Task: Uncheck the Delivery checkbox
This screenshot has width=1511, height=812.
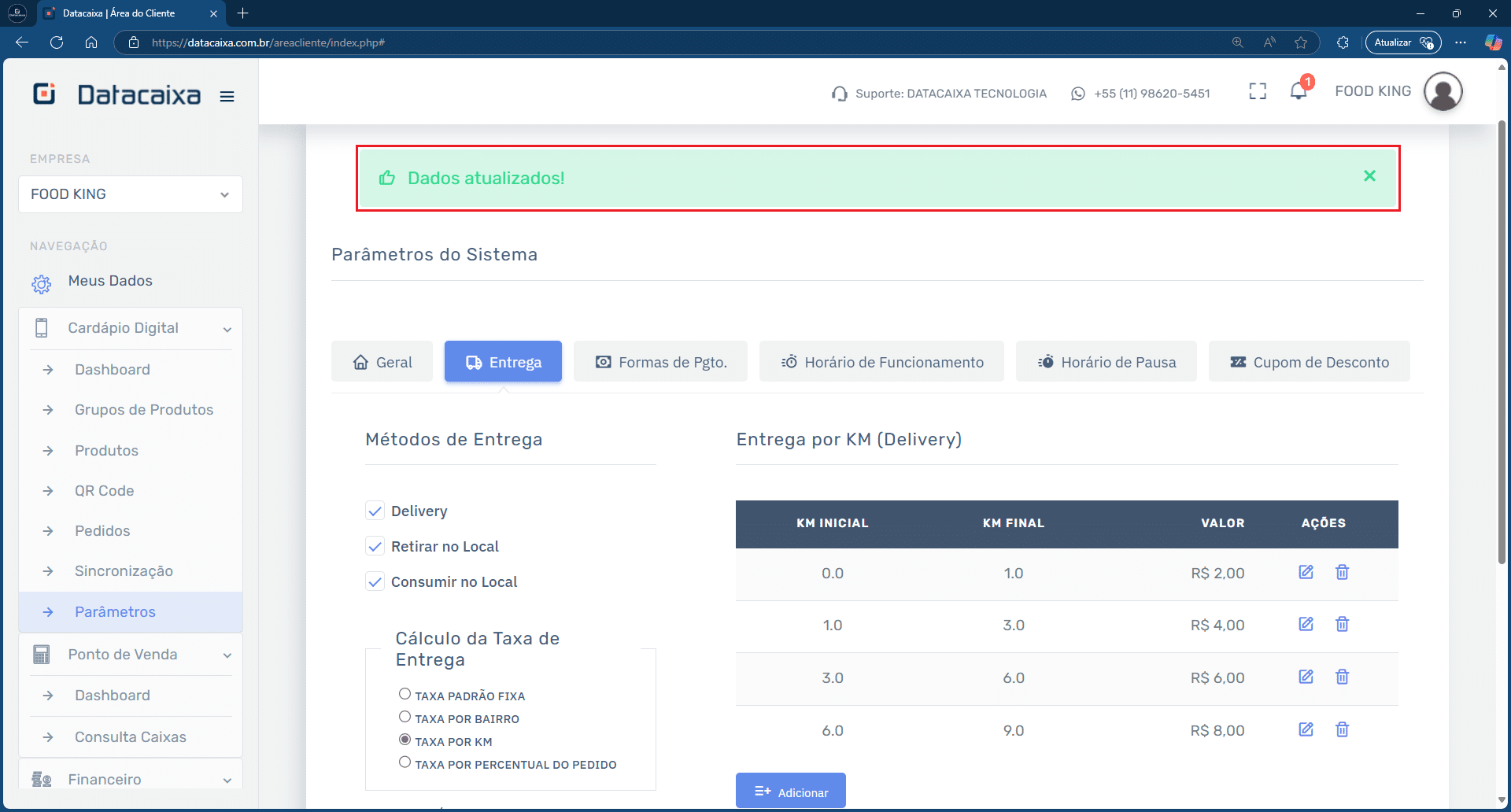Action: click(x=375, y=511)
